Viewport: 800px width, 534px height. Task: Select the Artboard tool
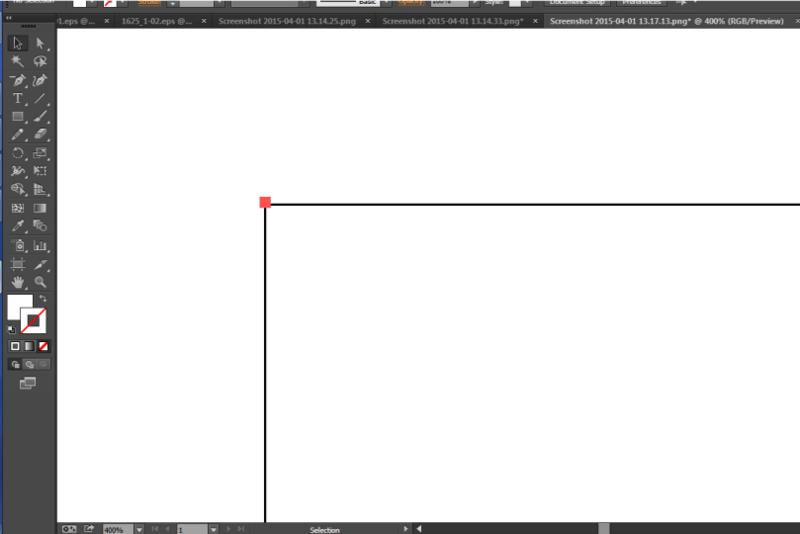[x=18, y=264]
